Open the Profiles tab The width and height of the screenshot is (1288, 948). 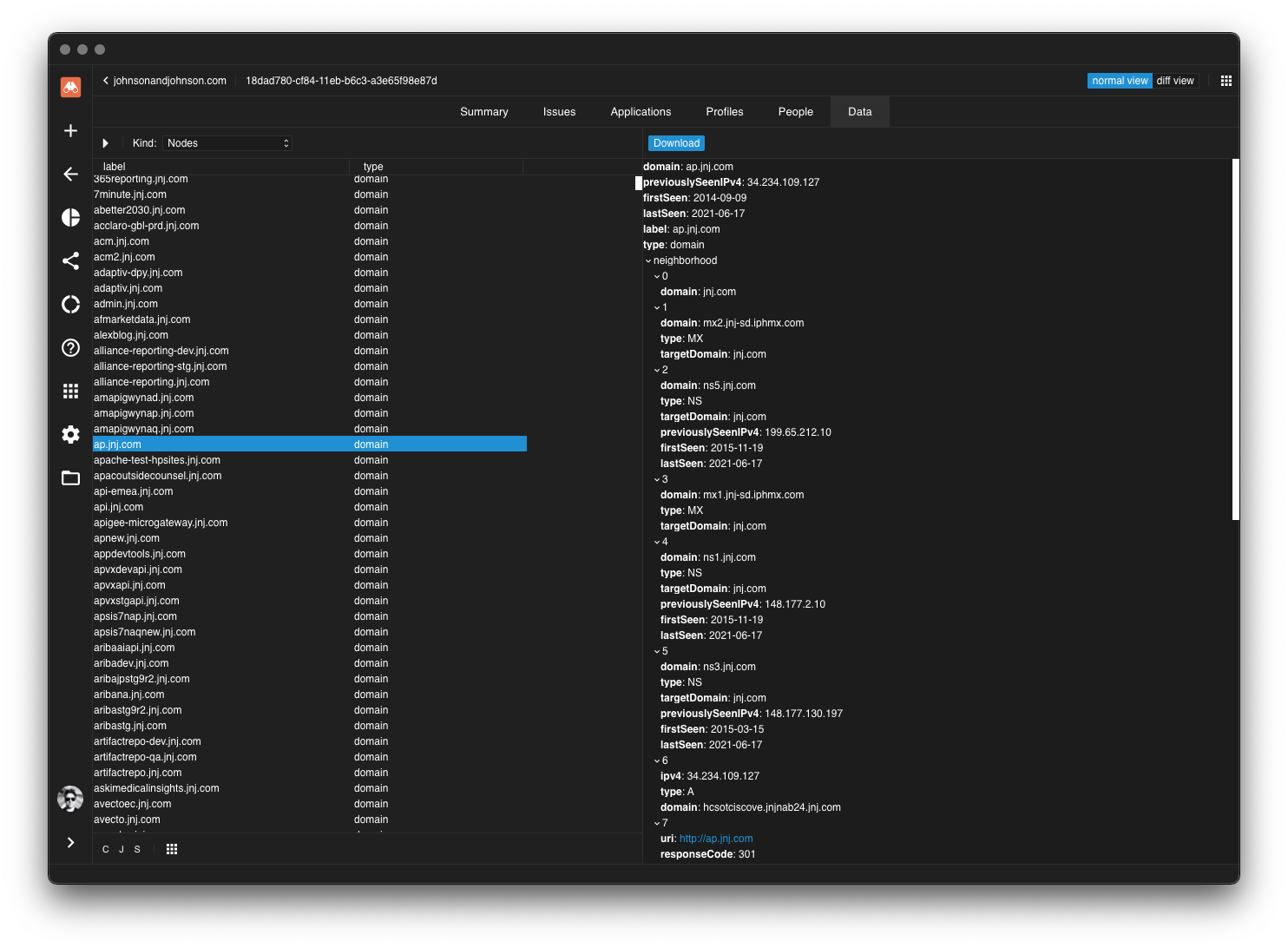point(725,112)
